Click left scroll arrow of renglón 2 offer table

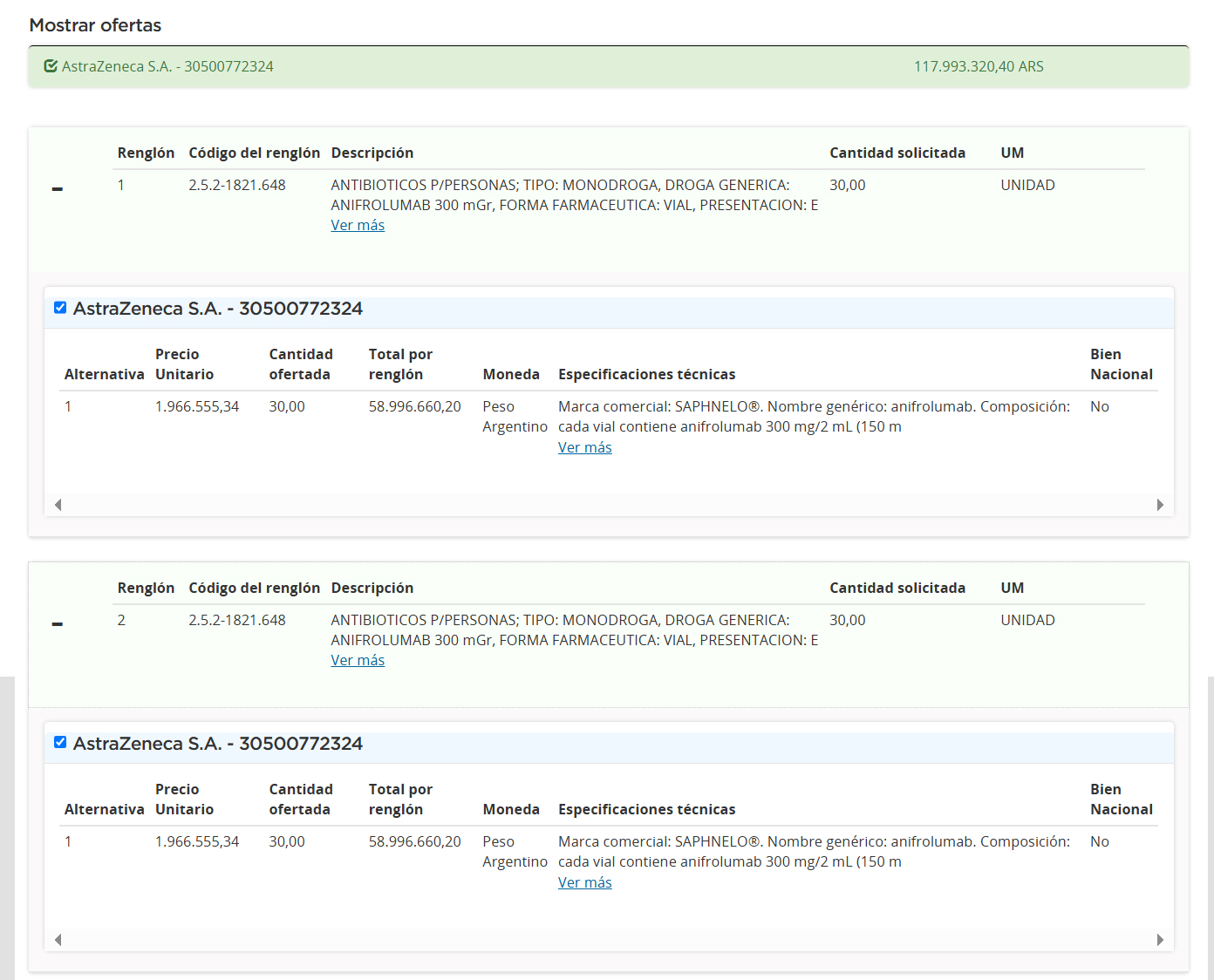click(x=58, y=940)
